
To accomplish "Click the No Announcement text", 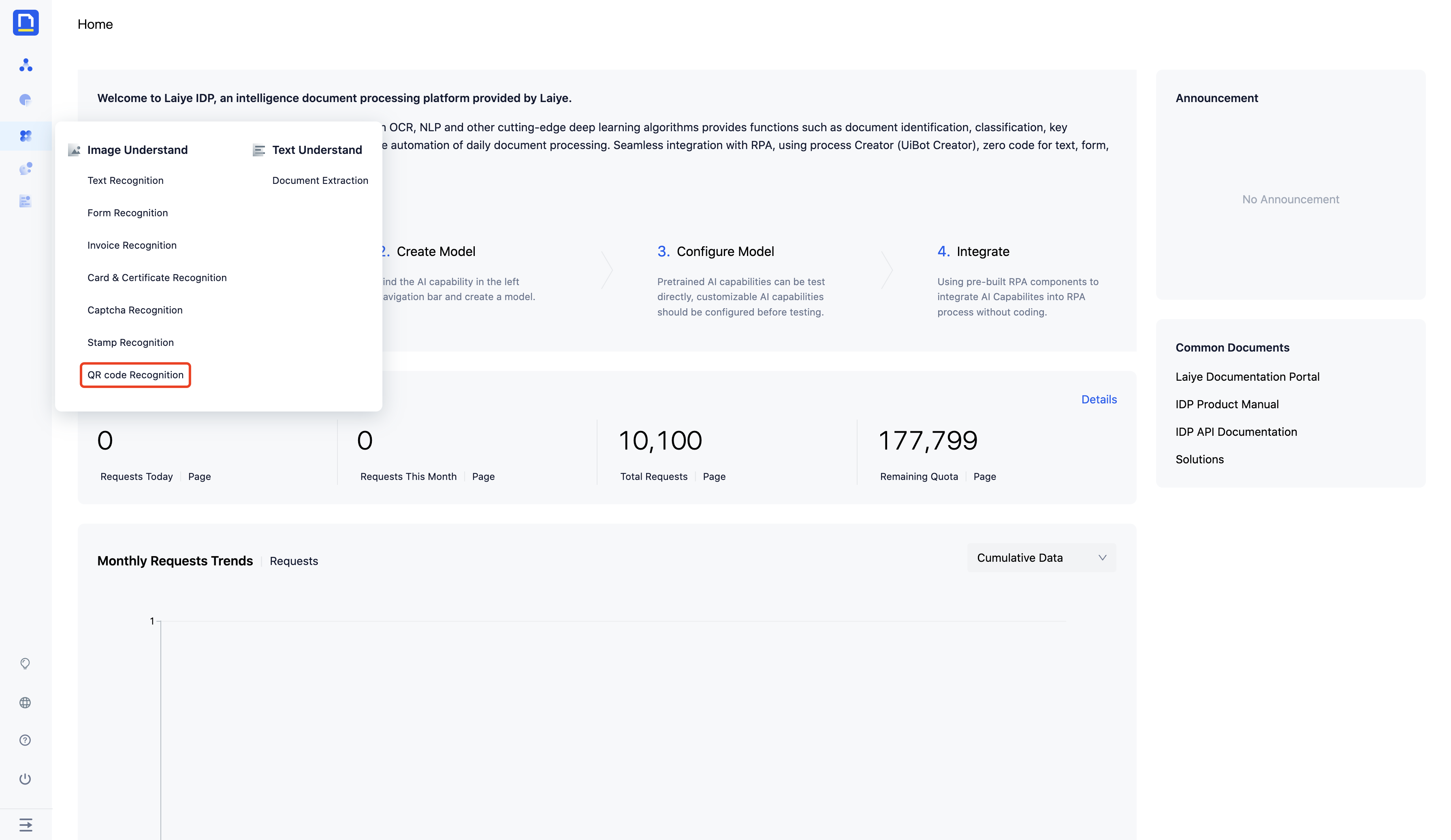I will click(x=1290, y=199).
